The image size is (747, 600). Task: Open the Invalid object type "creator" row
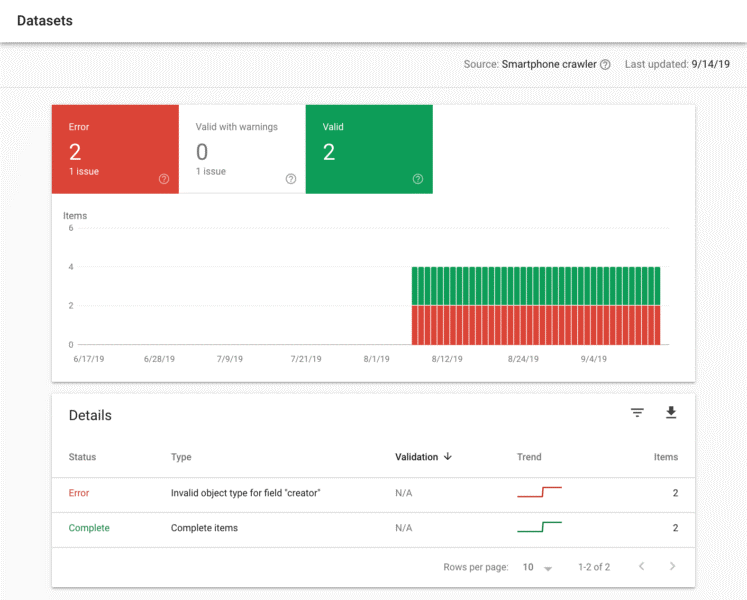[246, 493]
